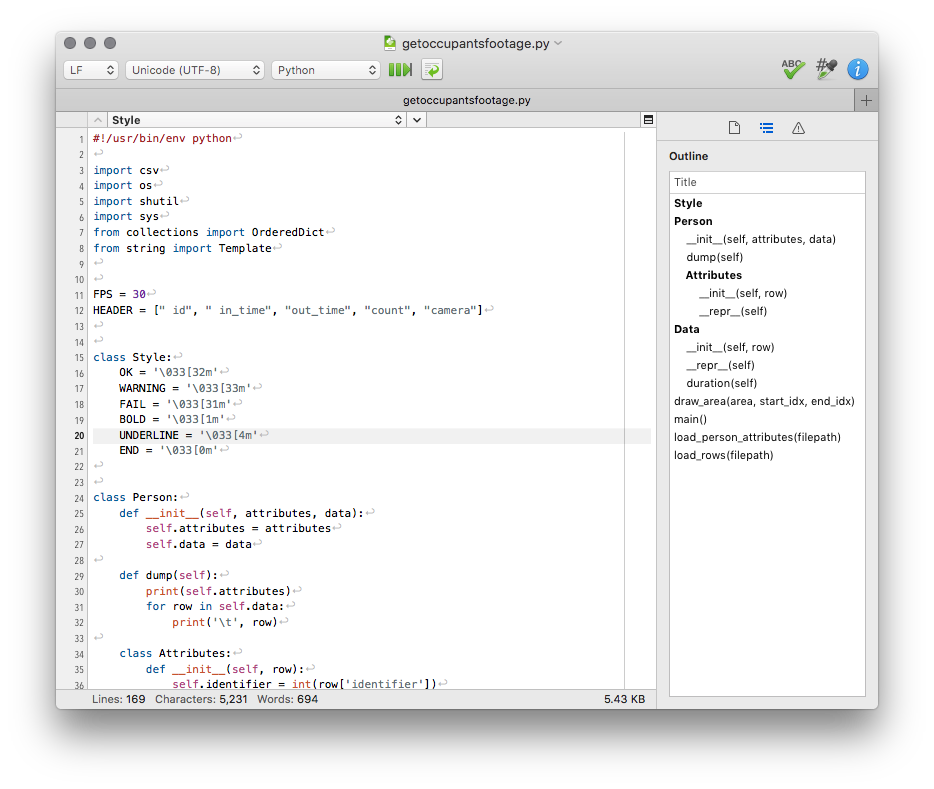Open the color code picker icon
This screenshot has width=934, height=789.
pyautogui.click(x=826, y=69)
